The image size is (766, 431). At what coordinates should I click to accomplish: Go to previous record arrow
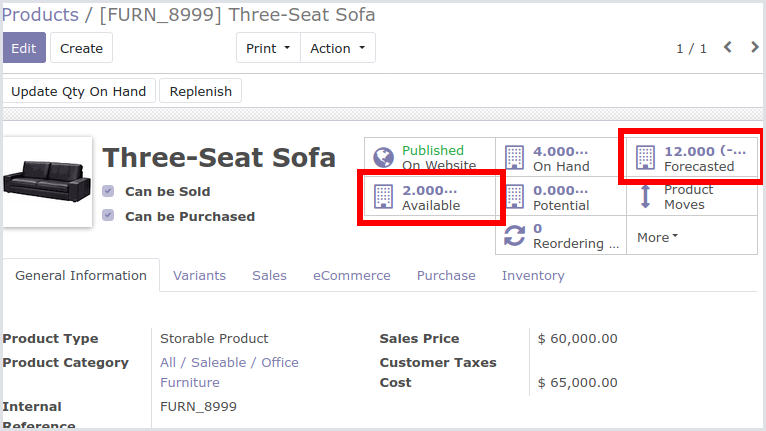pos(728,47)
